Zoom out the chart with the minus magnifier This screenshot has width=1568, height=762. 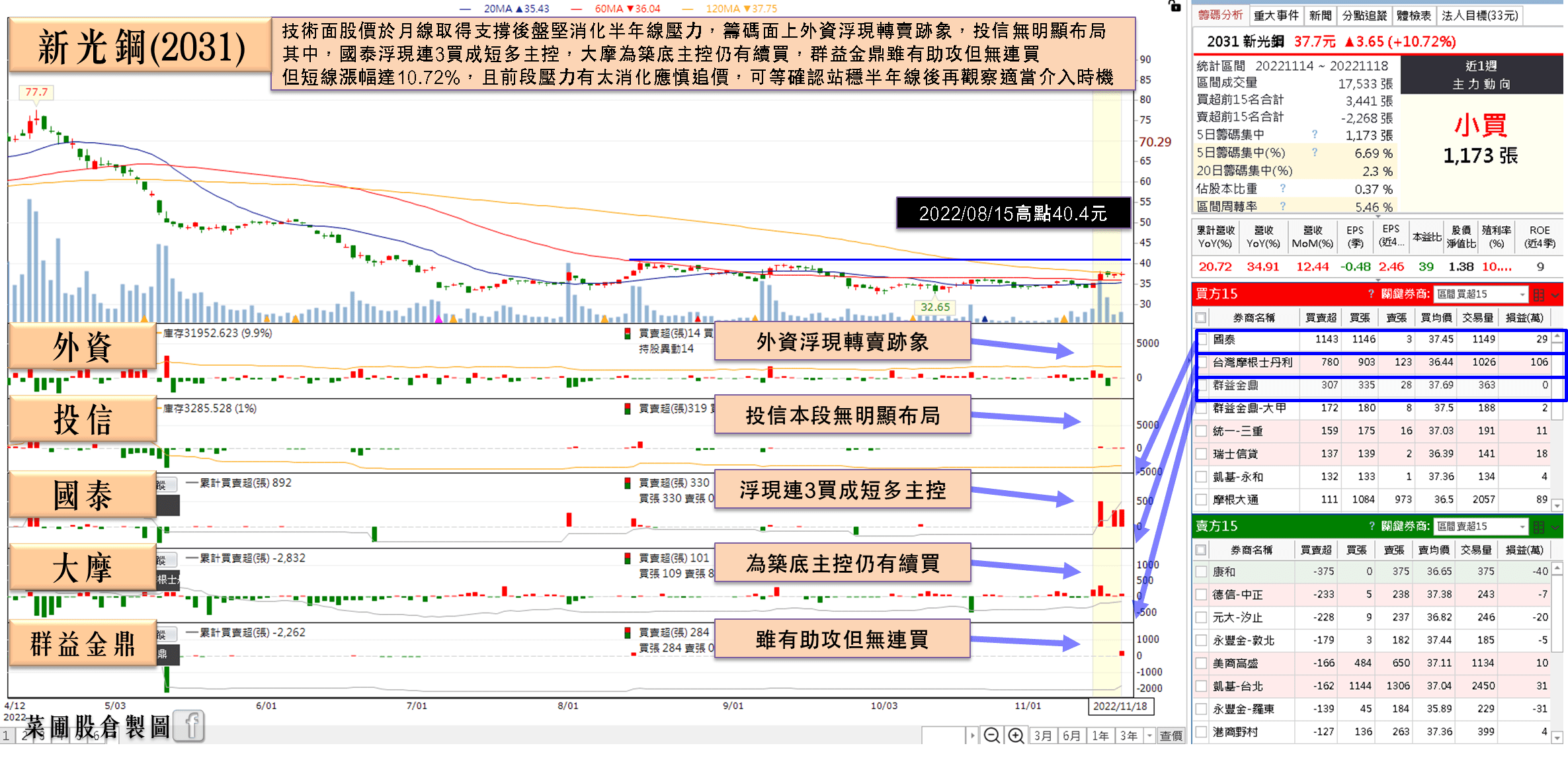tap(991, 736)
